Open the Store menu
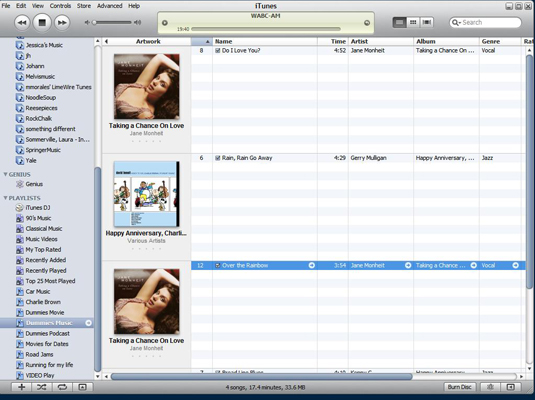 [84, 6]
